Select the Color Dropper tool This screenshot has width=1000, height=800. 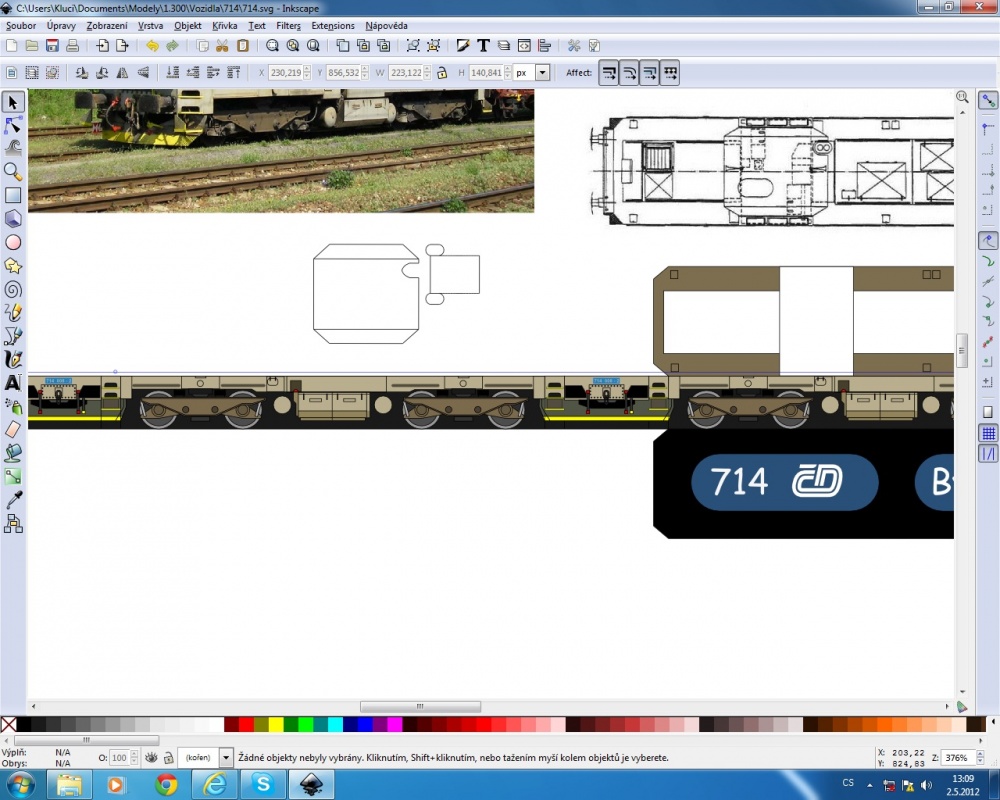coord(13,500)
